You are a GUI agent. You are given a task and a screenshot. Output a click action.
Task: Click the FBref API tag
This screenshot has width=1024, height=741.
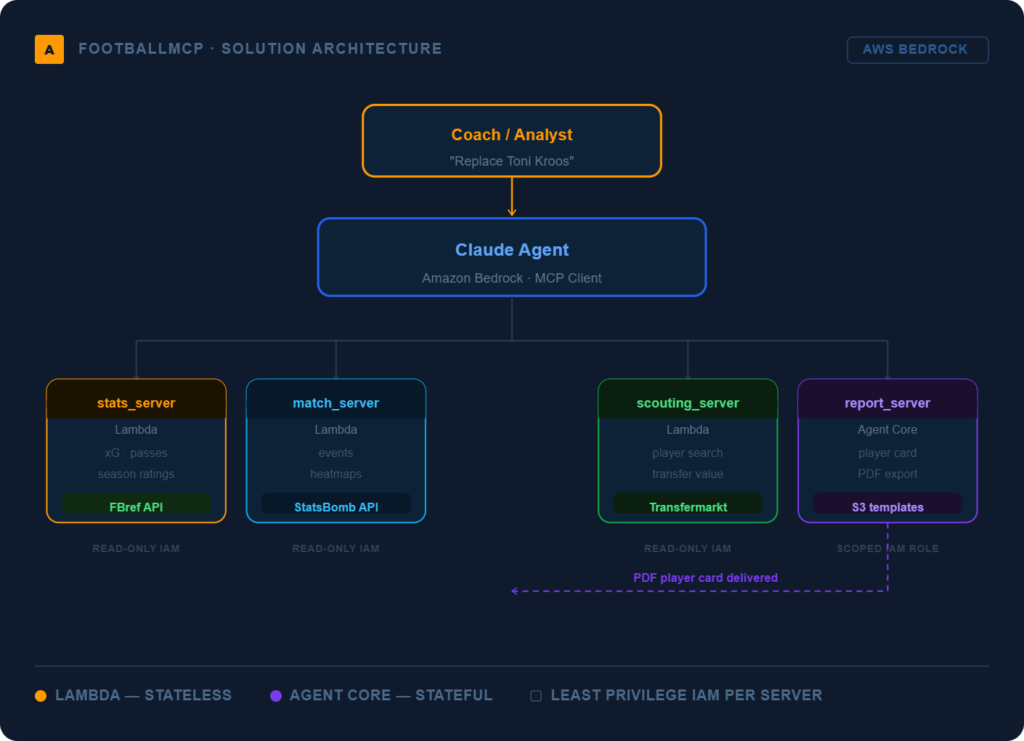point(136,506)
